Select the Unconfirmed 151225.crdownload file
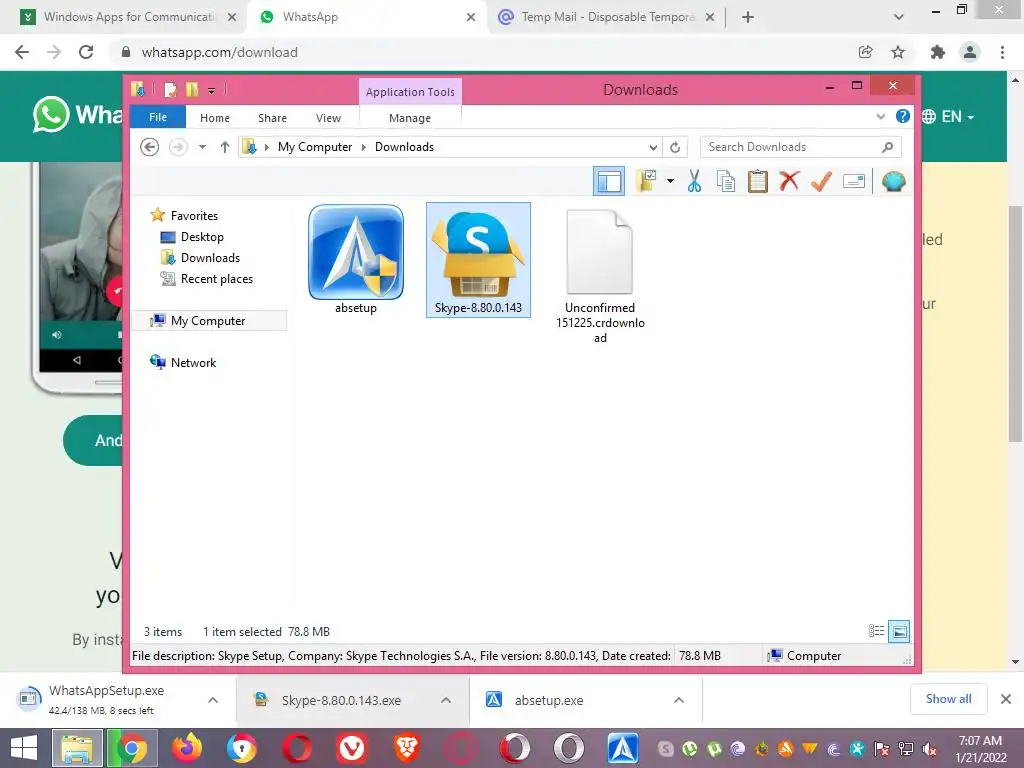 tap(600, 274)
